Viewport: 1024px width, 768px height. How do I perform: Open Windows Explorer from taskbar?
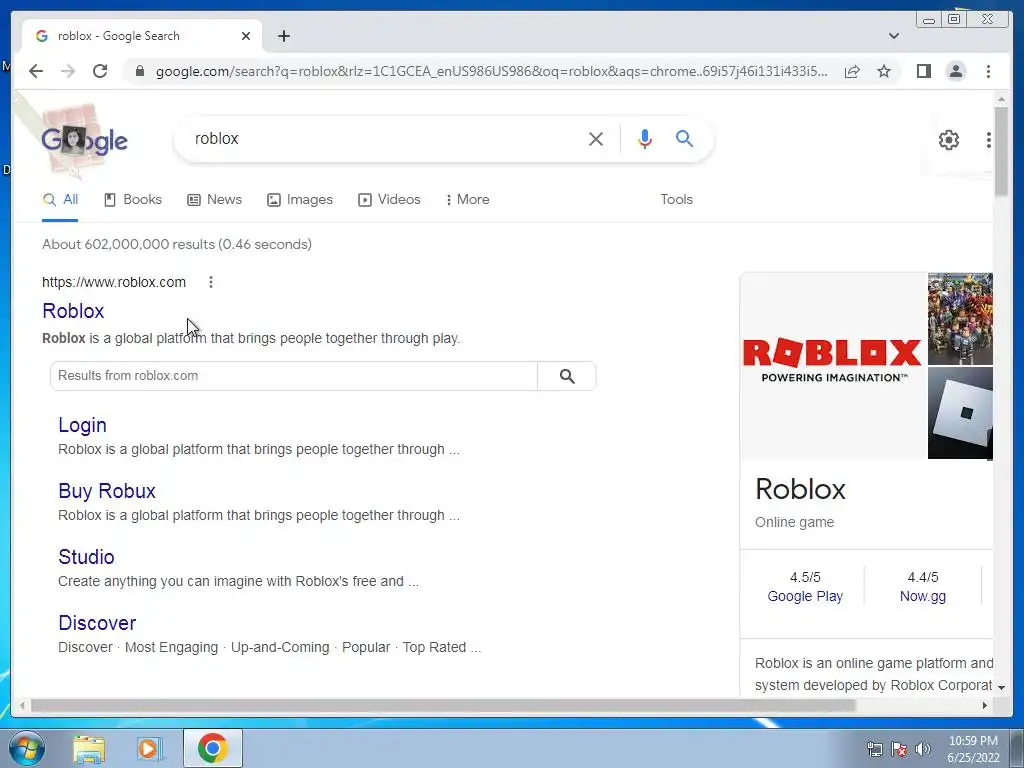[89, 748]
